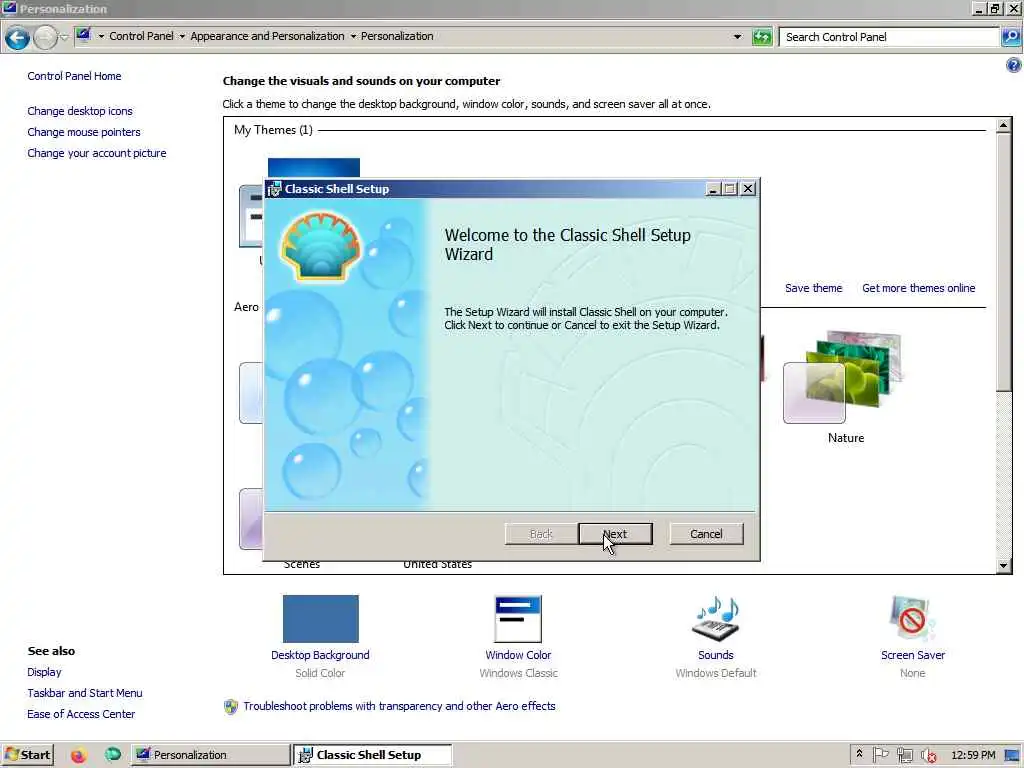The image size is (1024, 768).
Task: Expand arrow after Appearance and Personalization
Action: (353, 37)
